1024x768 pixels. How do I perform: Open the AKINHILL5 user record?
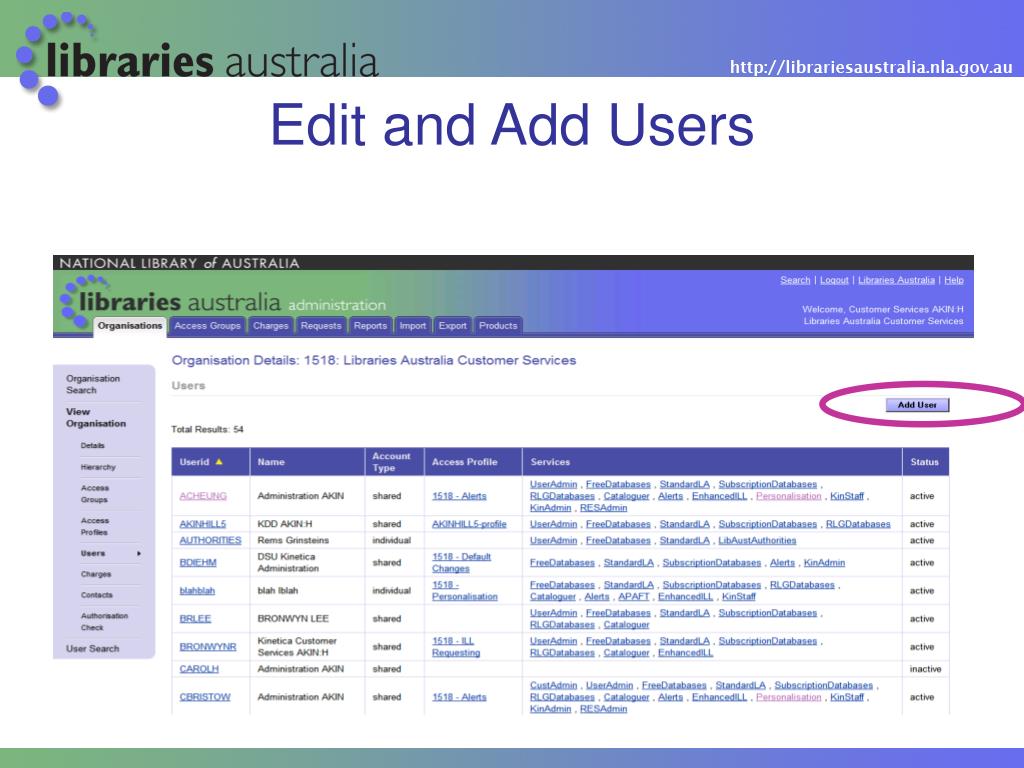(x=202, y=524)
